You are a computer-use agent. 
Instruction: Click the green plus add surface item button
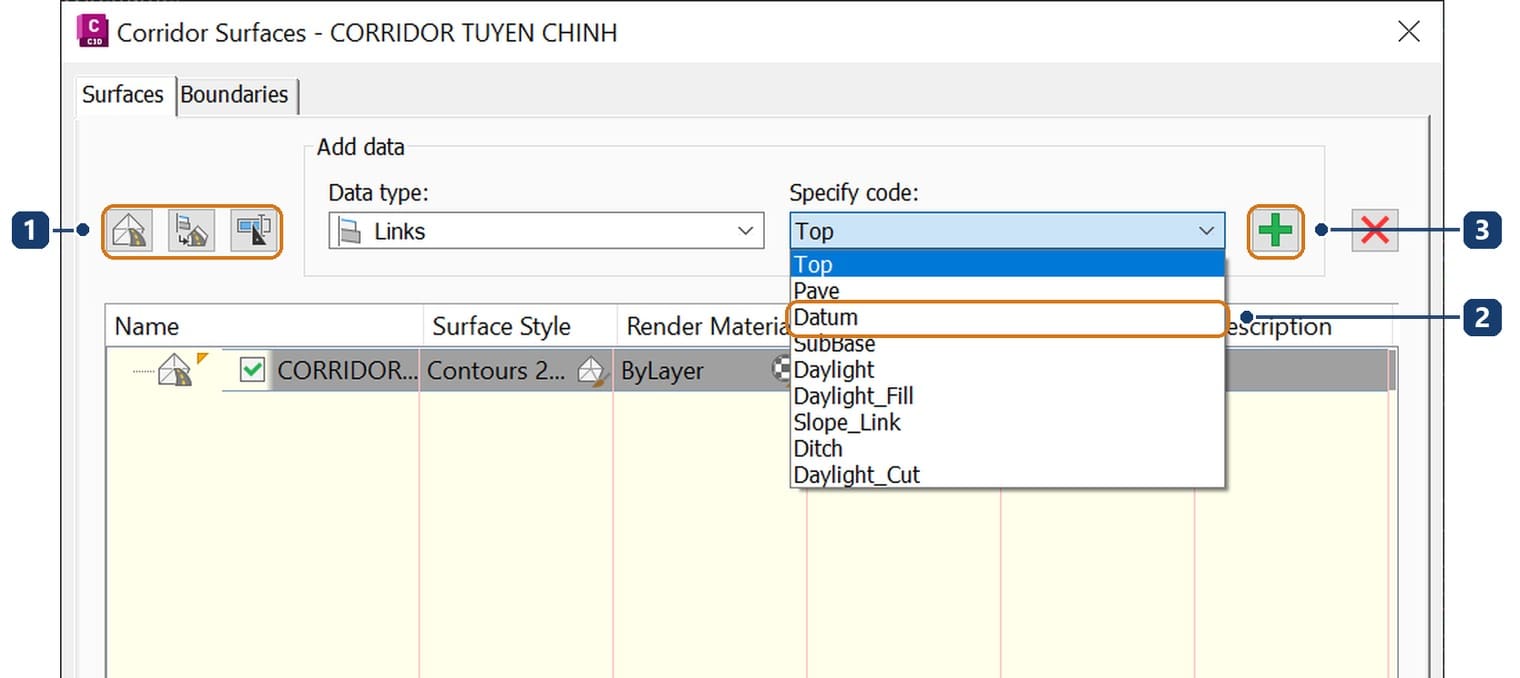click(1275, 231)
